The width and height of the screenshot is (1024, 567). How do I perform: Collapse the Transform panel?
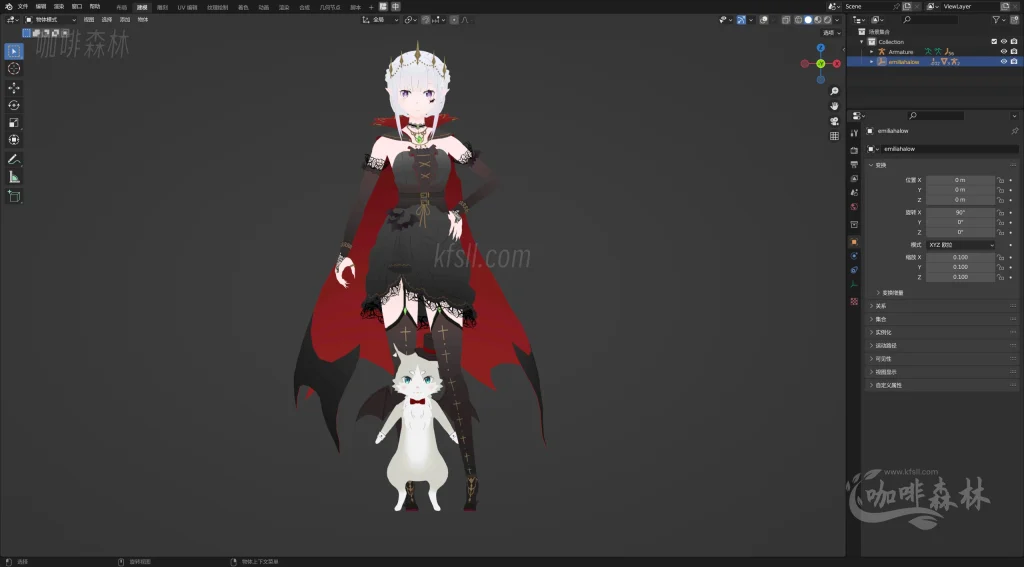pos(878,165)
